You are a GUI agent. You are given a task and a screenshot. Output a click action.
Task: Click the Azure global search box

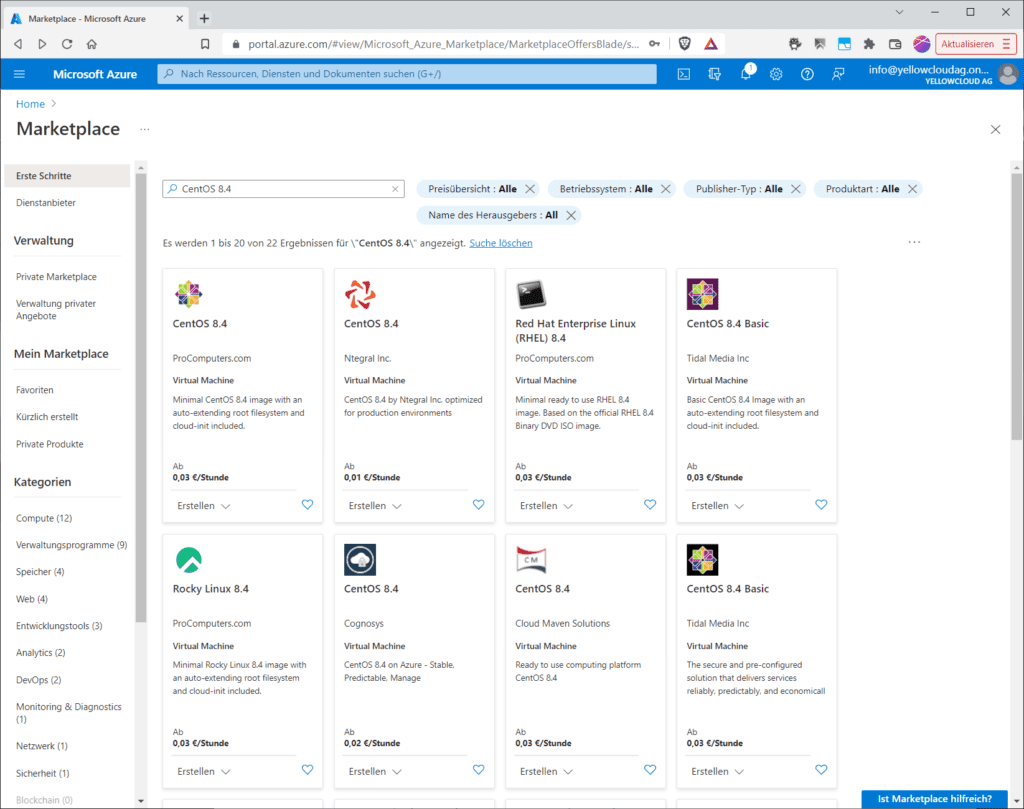407,74
